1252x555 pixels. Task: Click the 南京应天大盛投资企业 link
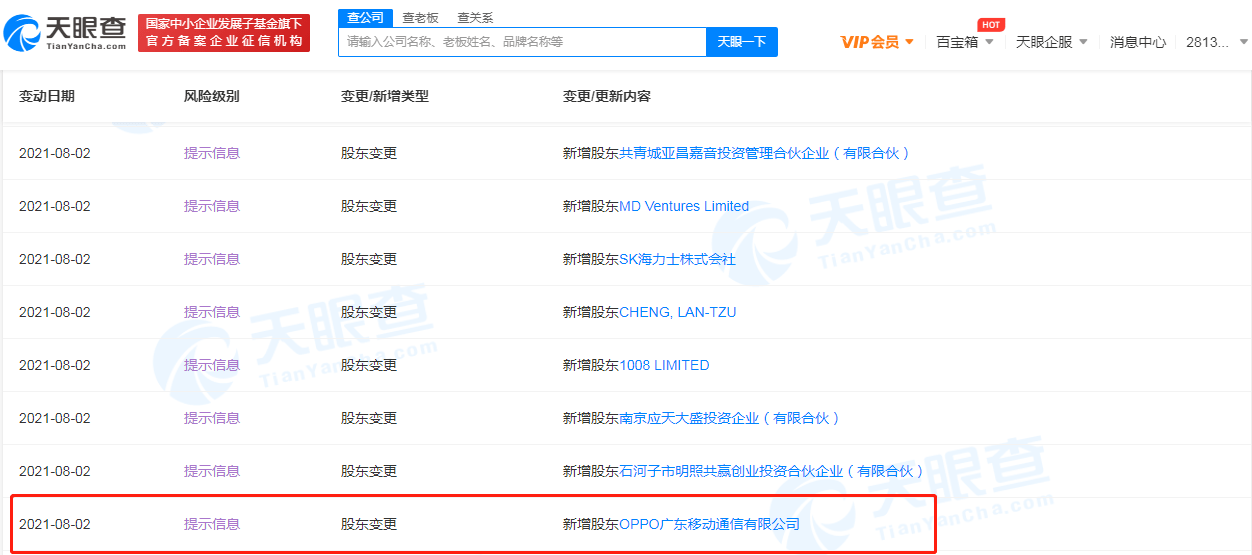[729, 418]
